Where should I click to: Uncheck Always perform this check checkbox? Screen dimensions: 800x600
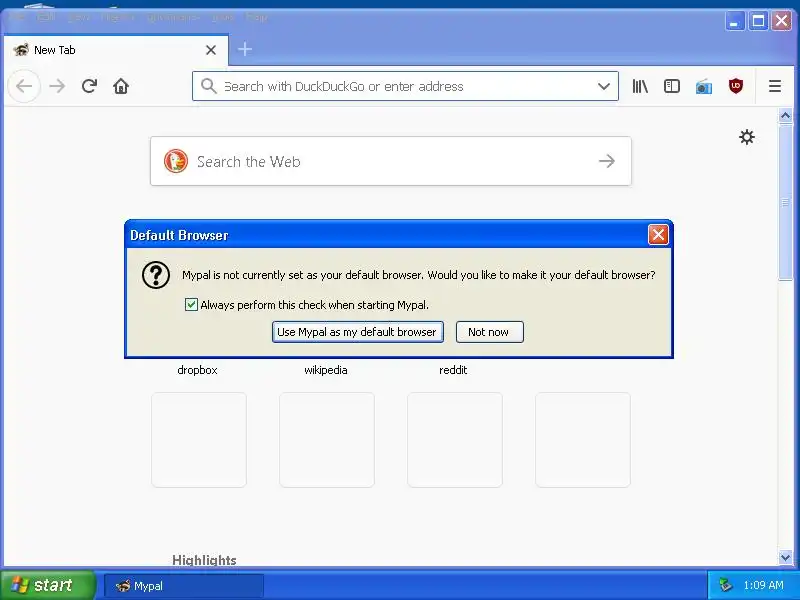(x=191, y=305)
